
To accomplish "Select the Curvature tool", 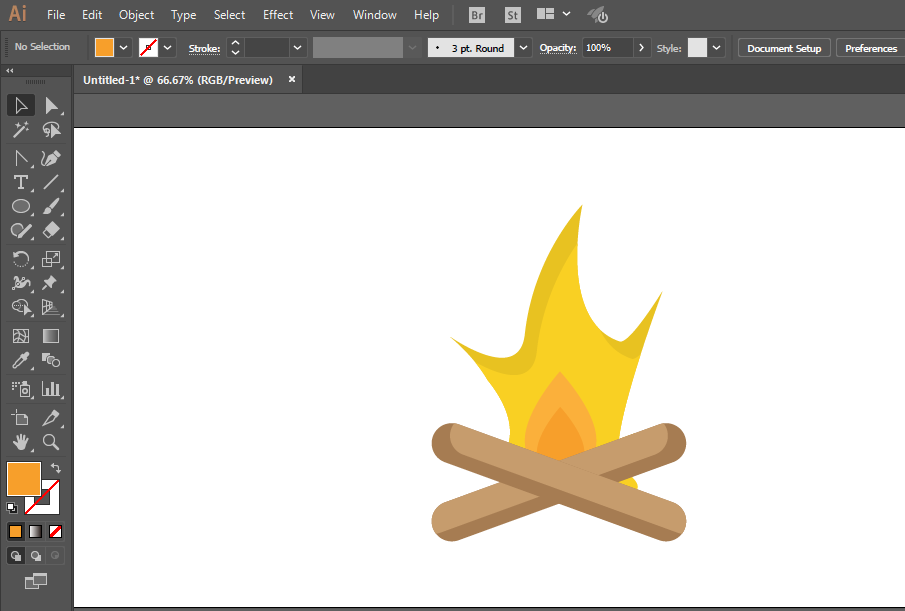I will pos(51,158).
